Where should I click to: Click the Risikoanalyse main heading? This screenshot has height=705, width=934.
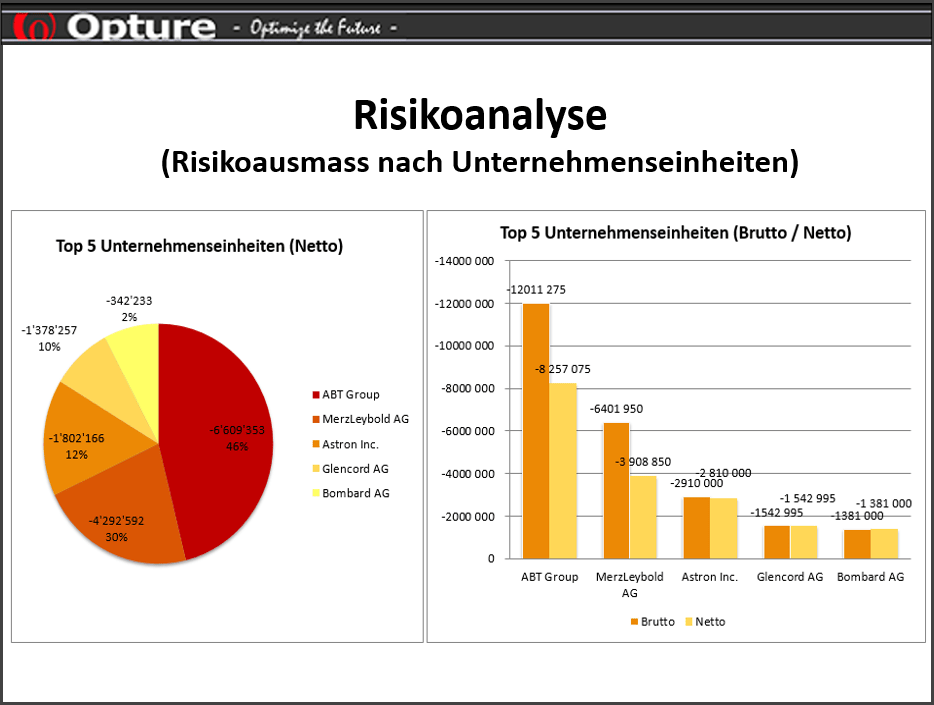point(479,116)
